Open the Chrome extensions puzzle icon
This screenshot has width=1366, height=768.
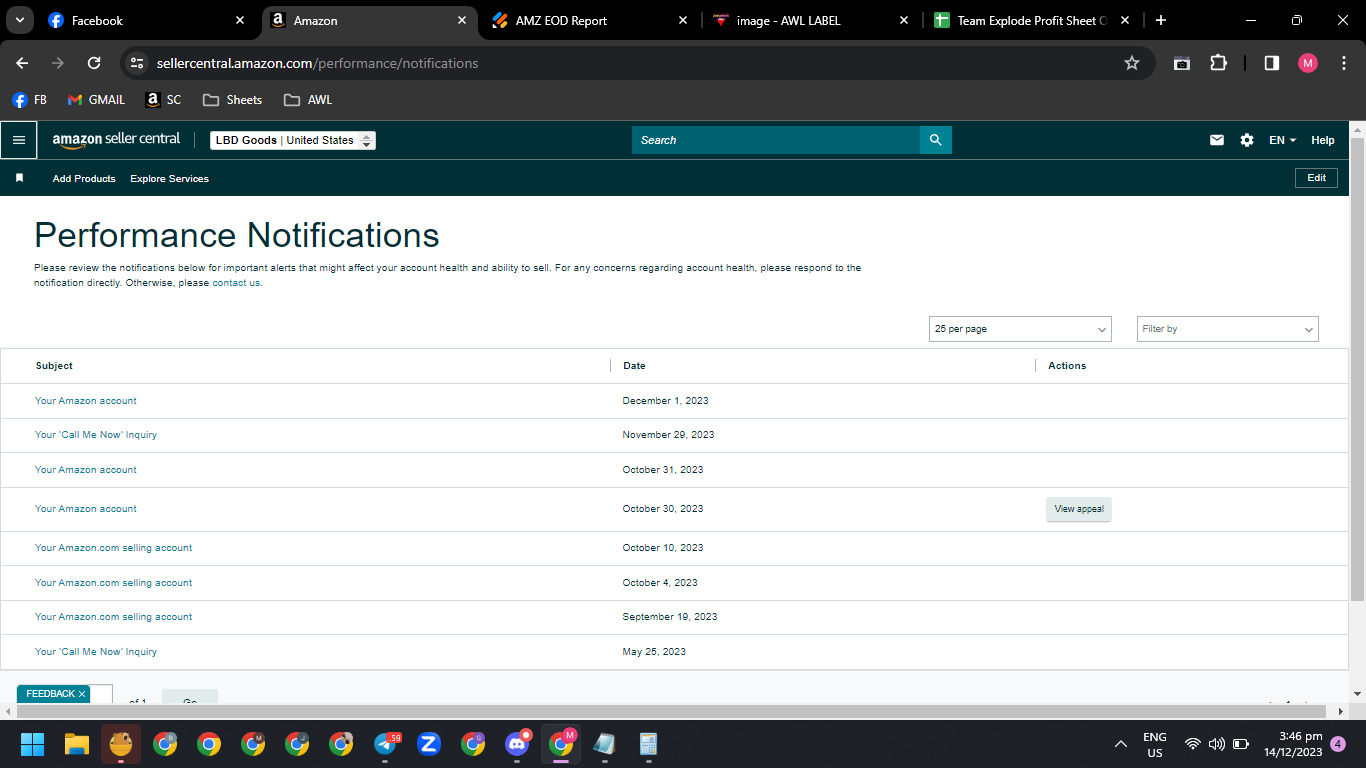tap(1218, 63)
